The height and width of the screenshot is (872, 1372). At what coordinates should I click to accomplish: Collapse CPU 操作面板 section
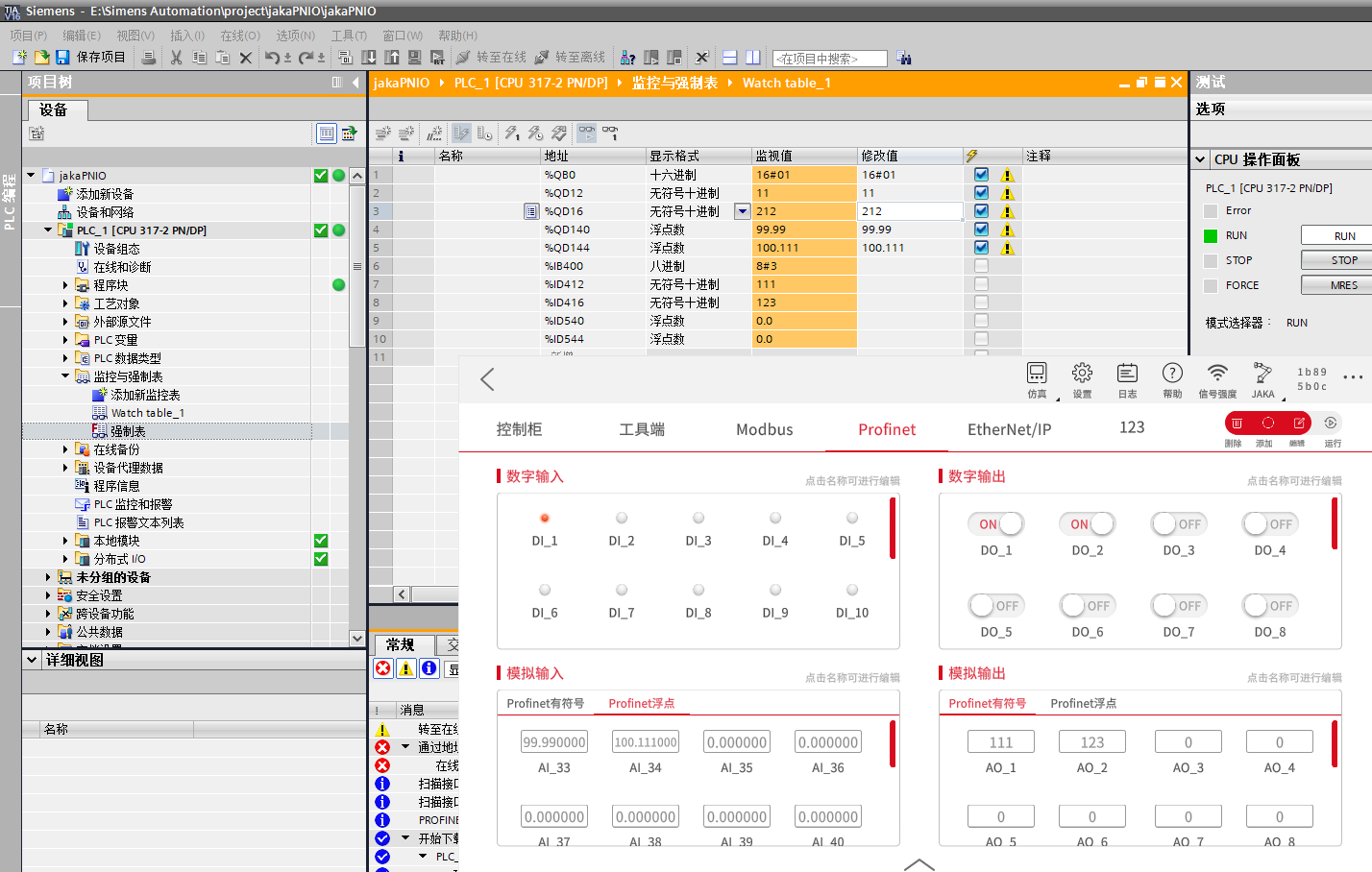point(1200,160)
